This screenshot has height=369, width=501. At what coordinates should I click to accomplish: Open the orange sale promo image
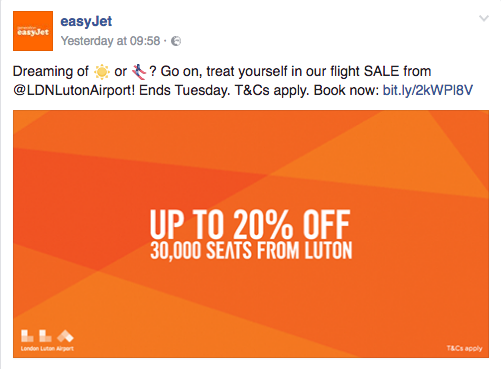click(251, 234)
